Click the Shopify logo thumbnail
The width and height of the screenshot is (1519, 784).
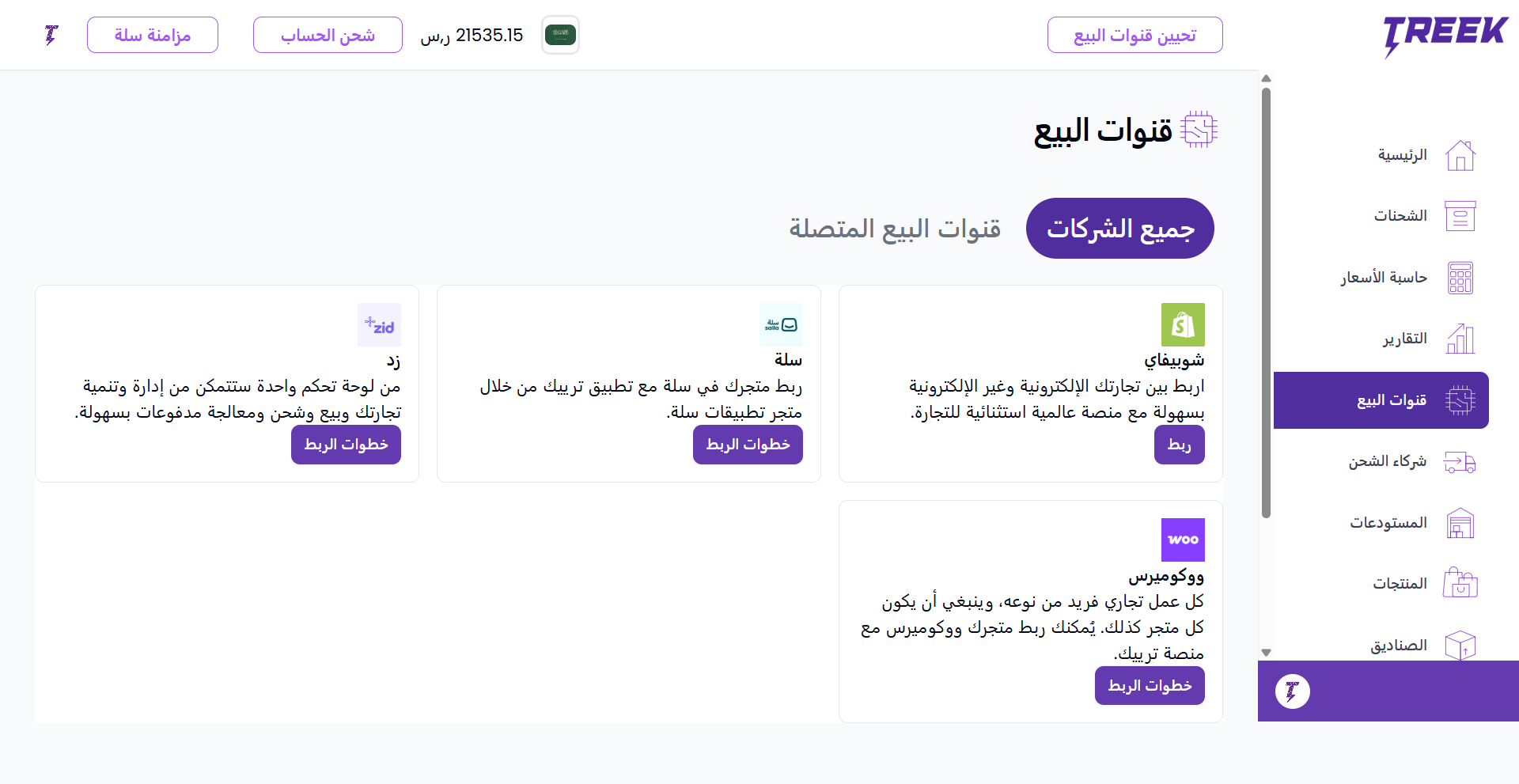tap(1183, 324)
